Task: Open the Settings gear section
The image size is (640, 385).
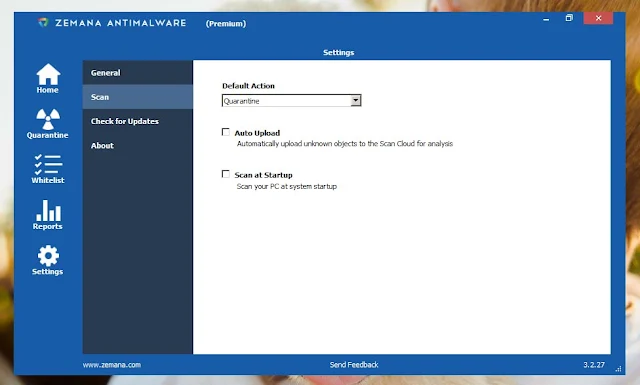Action: (48, 260)
